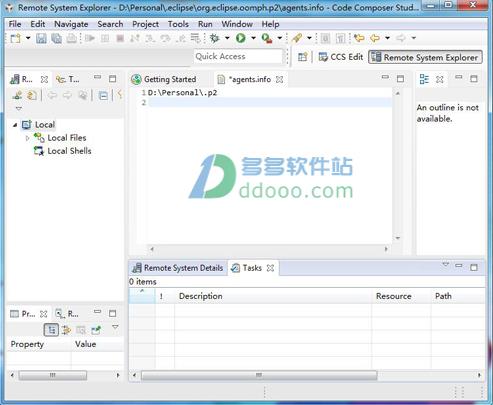Image resolution: width=493 pixels, height=405 pixels.
Task: Click the Open Perspective icon
Action: click(303, 57)
